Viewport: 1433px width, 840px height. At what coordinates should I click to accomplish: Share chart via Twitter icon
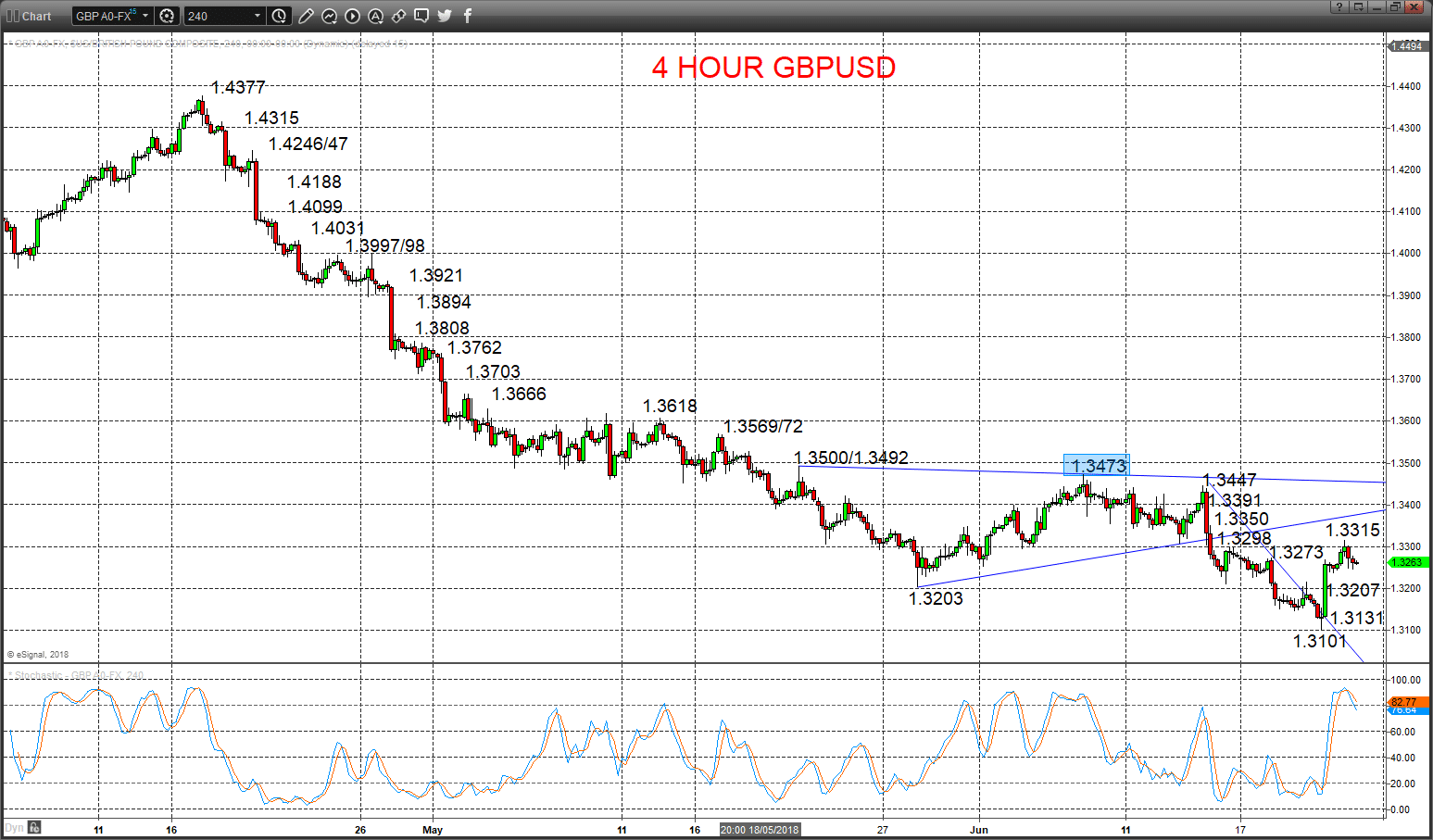click(445, 16)
